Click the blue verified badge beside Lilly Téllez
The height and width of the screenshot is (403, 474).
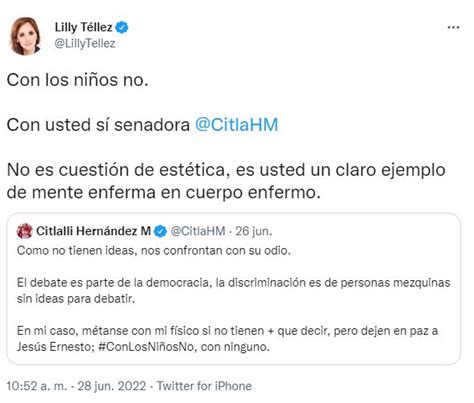pyautogui.click(x=122, y=27)
